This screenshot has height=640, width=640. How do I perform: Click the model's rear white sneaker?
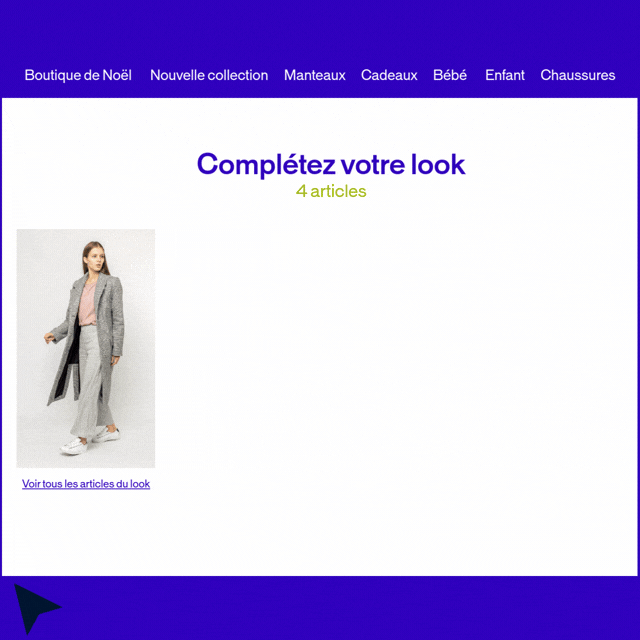107,434
